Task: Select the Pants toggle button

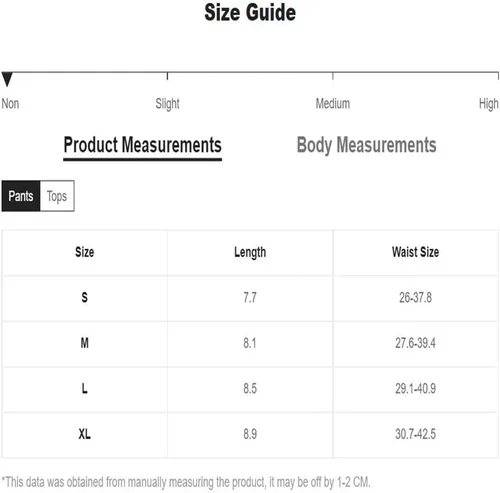Action: tap(21, 196)
